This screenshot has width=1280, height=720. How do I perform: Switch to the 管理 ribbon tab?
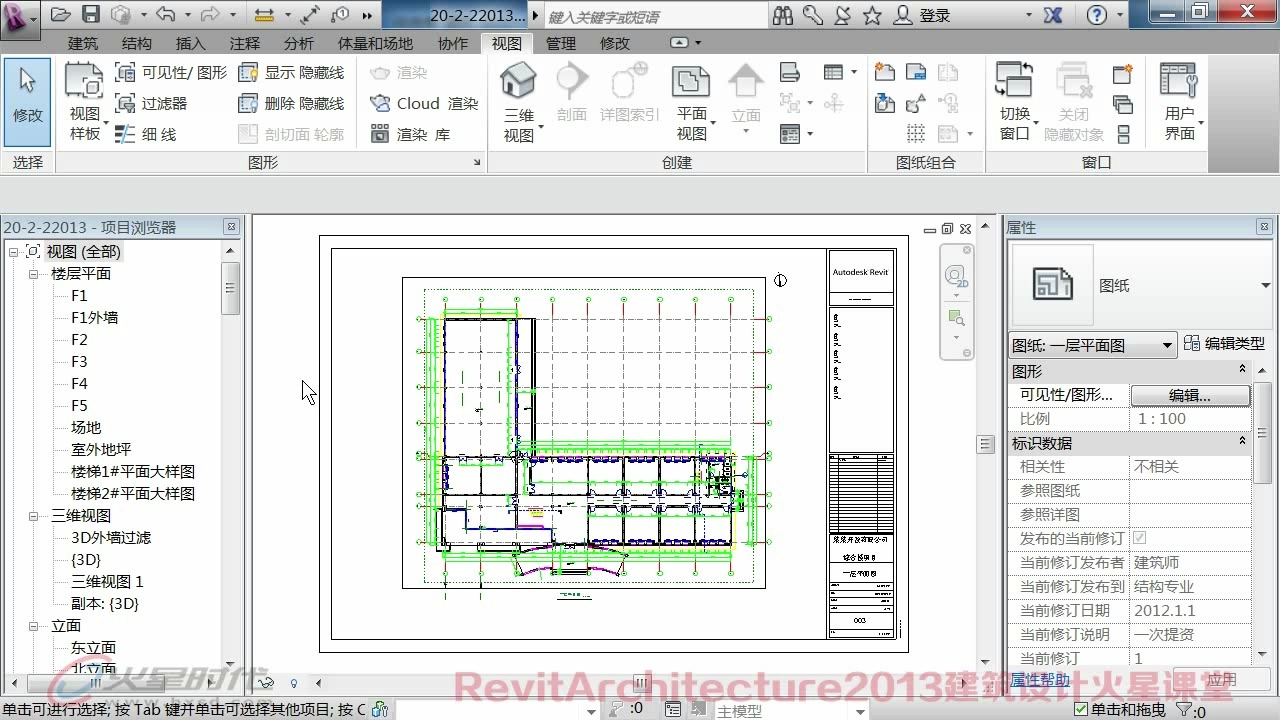(x=561, y=44)
